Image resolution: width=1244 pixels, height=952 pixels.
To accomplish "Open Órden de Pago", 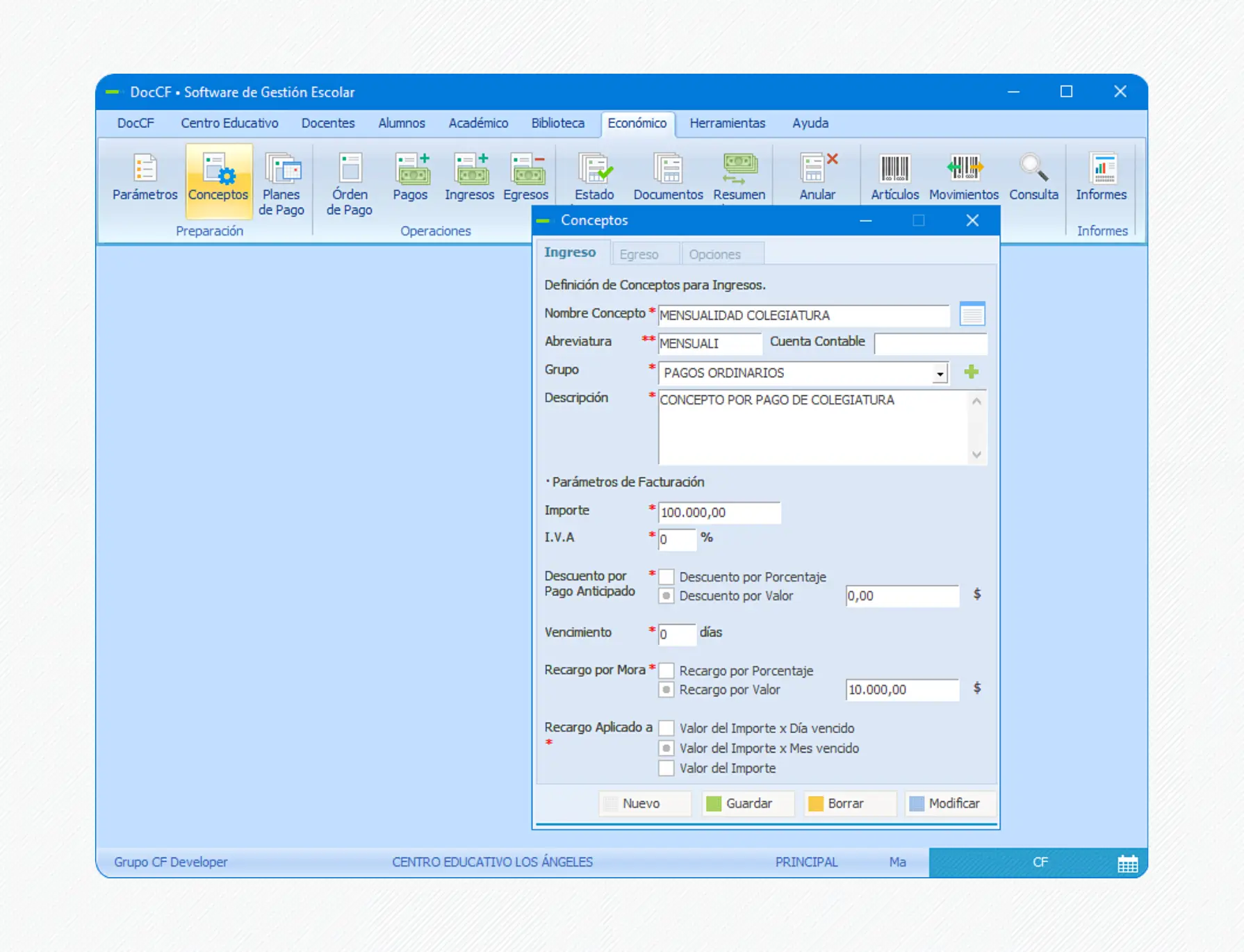I will click(x=350, y=184).
